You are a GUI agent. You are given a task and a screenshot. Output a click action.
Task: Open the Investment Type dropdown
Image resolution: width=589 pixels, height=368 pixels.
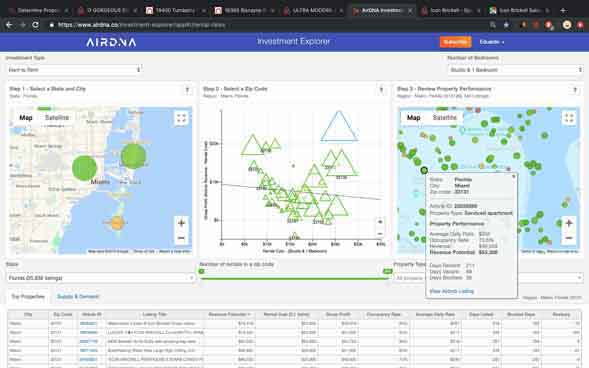coord(74,70)
